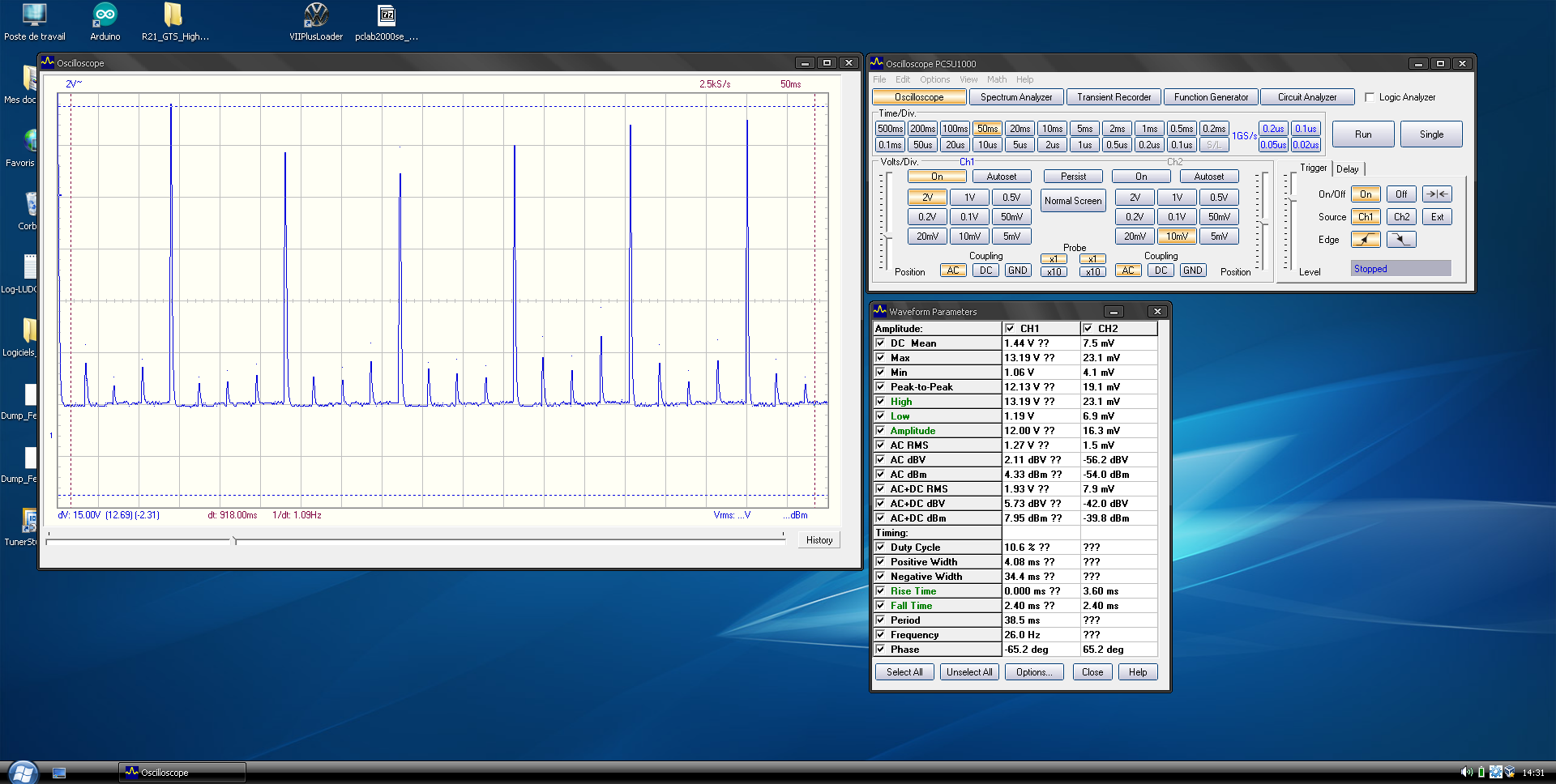Click the volume icon in system tray
This screenshot has height=784, width=1556.
[1466, 773]
